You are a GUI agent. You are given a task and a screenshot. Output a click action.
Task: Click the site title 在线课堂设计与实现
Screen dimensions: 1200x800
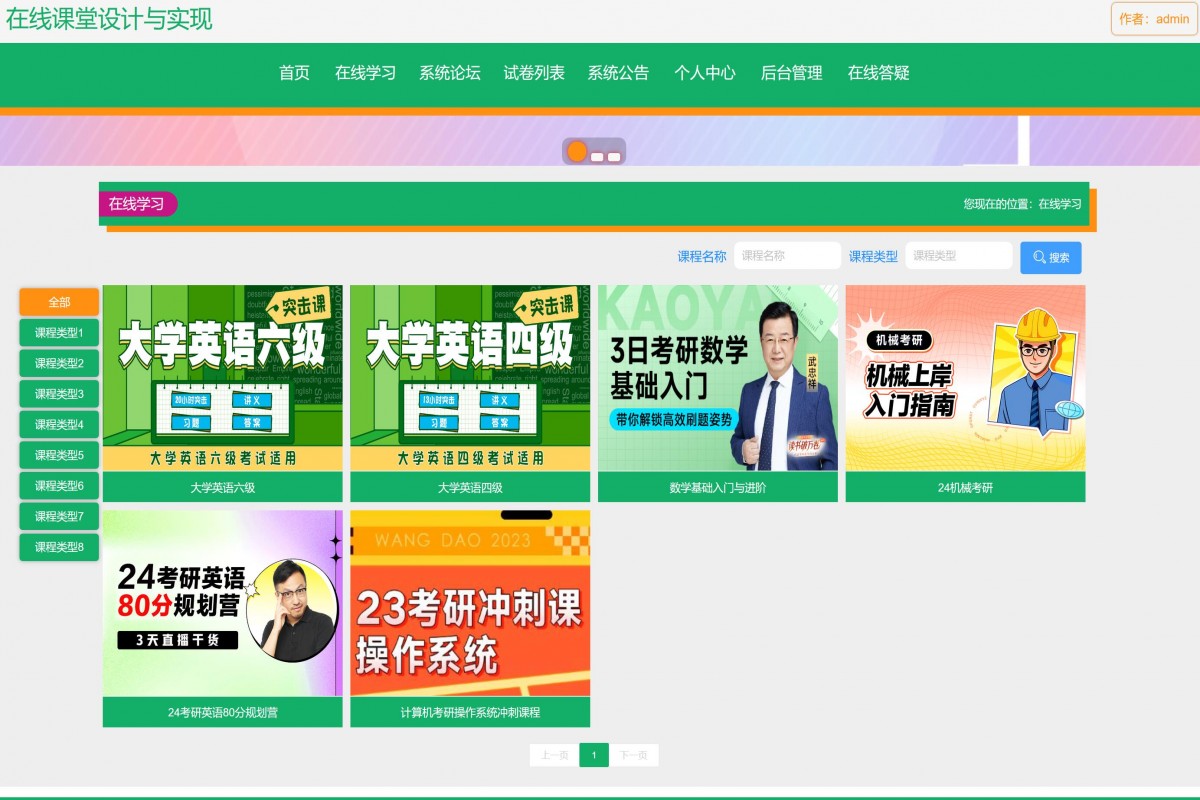[x=110, y=17]
